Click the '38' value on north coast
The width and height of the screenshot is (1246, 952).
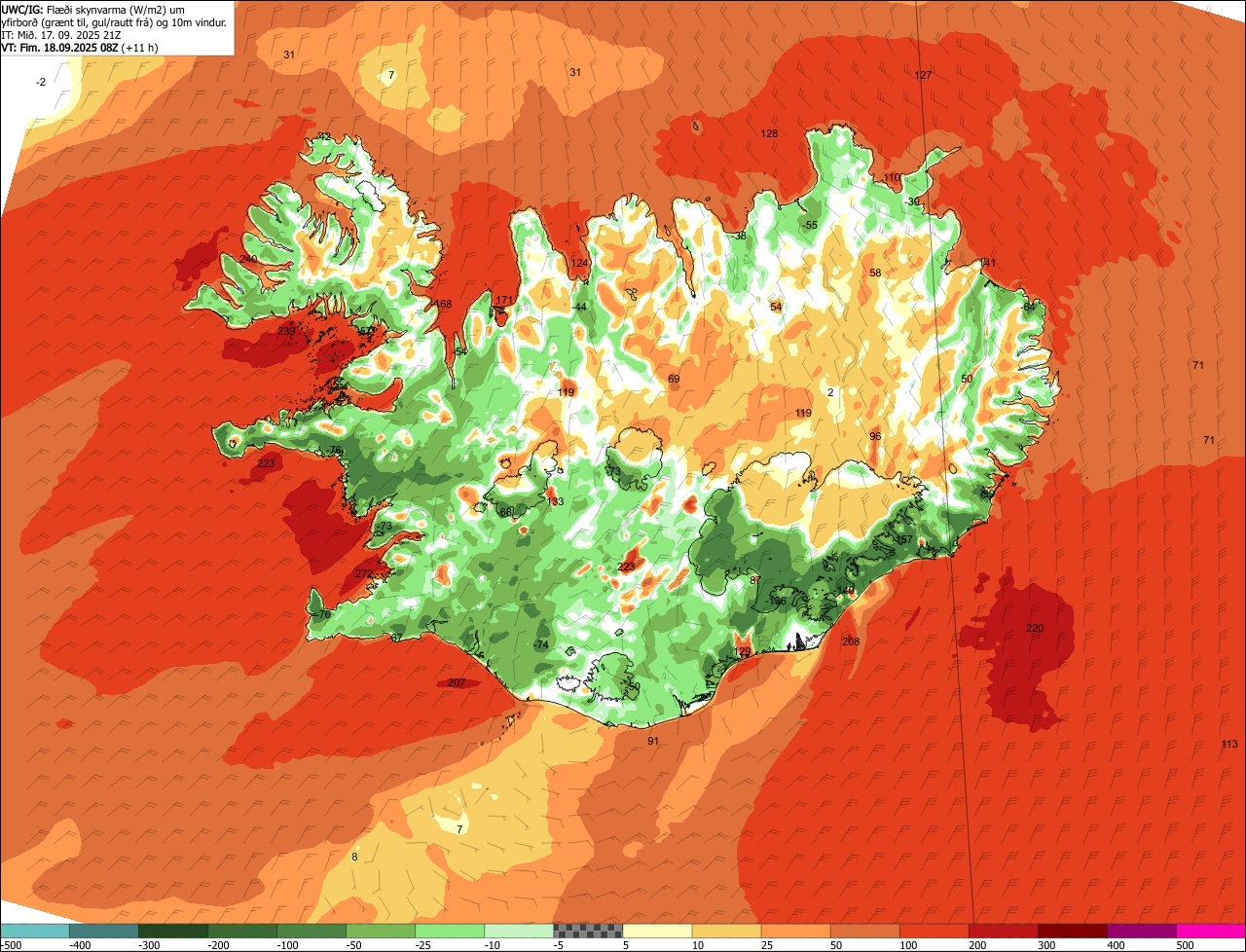pos(741,236)
